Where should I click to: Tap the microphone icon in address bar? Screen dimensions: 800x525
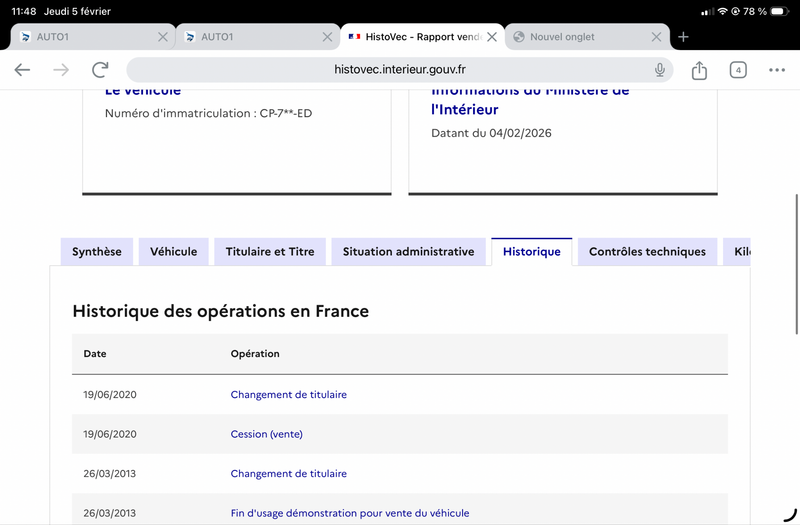[659, 69]
